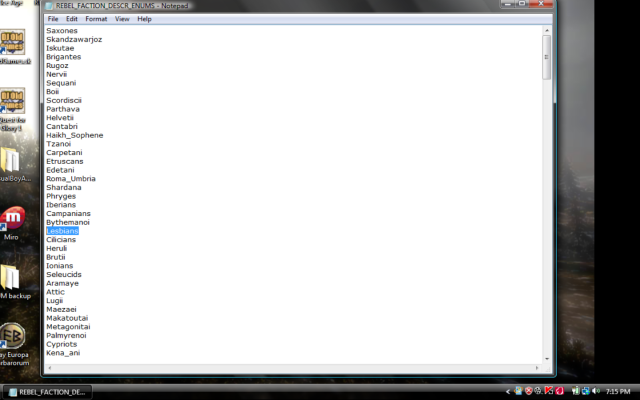Viewport: 640px width, 400px height.
Task: Select the backup folder on the desktop
Action: tap(14, 282)
